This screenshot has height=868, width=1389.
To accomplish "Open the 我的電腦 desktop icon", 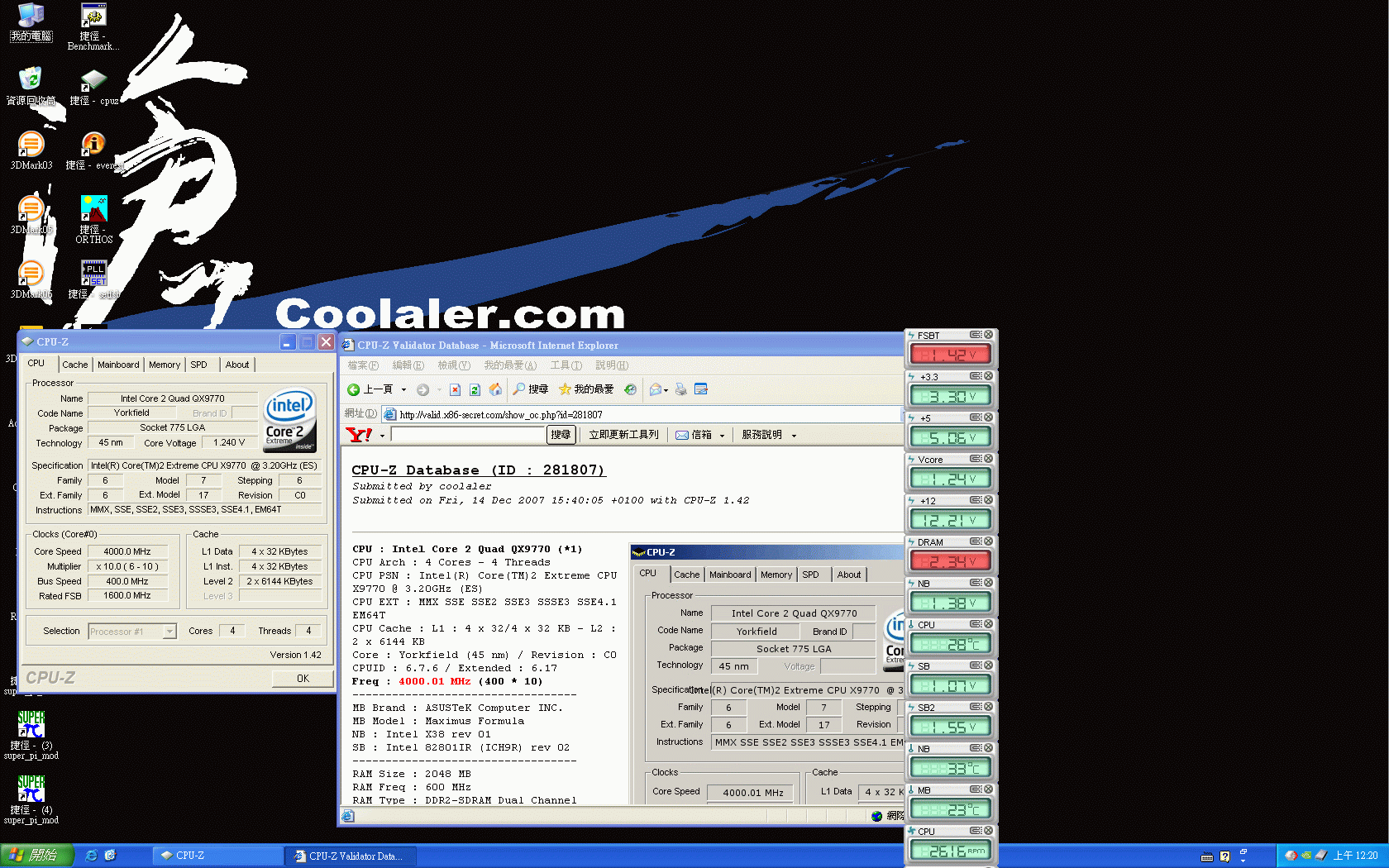I will [31, 22].
